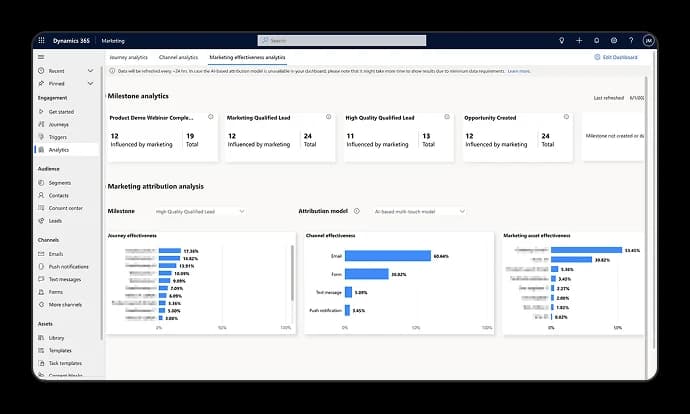Click the lightbulb assistant icon in header
Viewport: 690px width, 414px height.
561,41
